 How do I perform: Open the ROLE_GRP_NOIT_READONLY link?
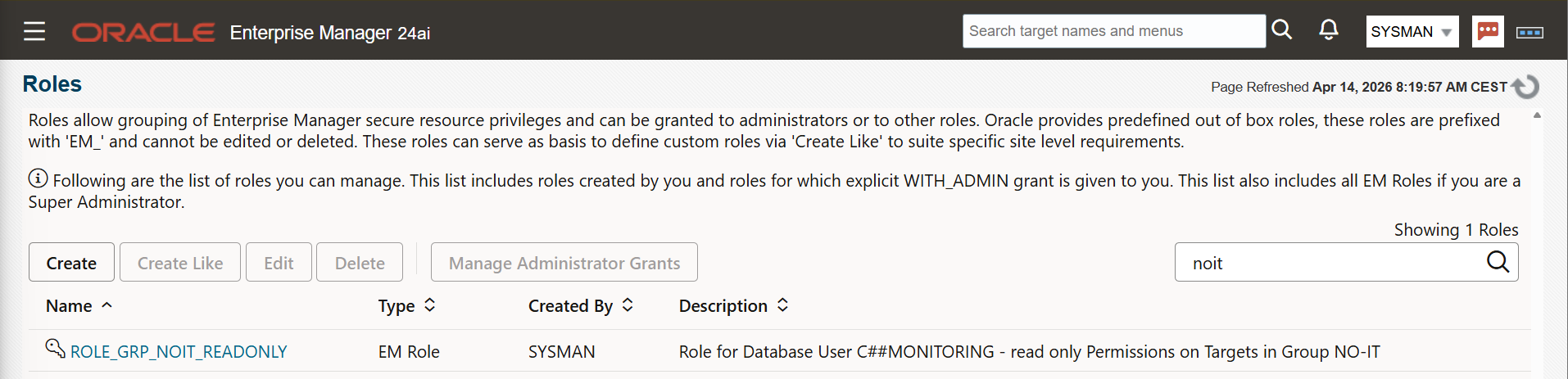pos(179,352)
